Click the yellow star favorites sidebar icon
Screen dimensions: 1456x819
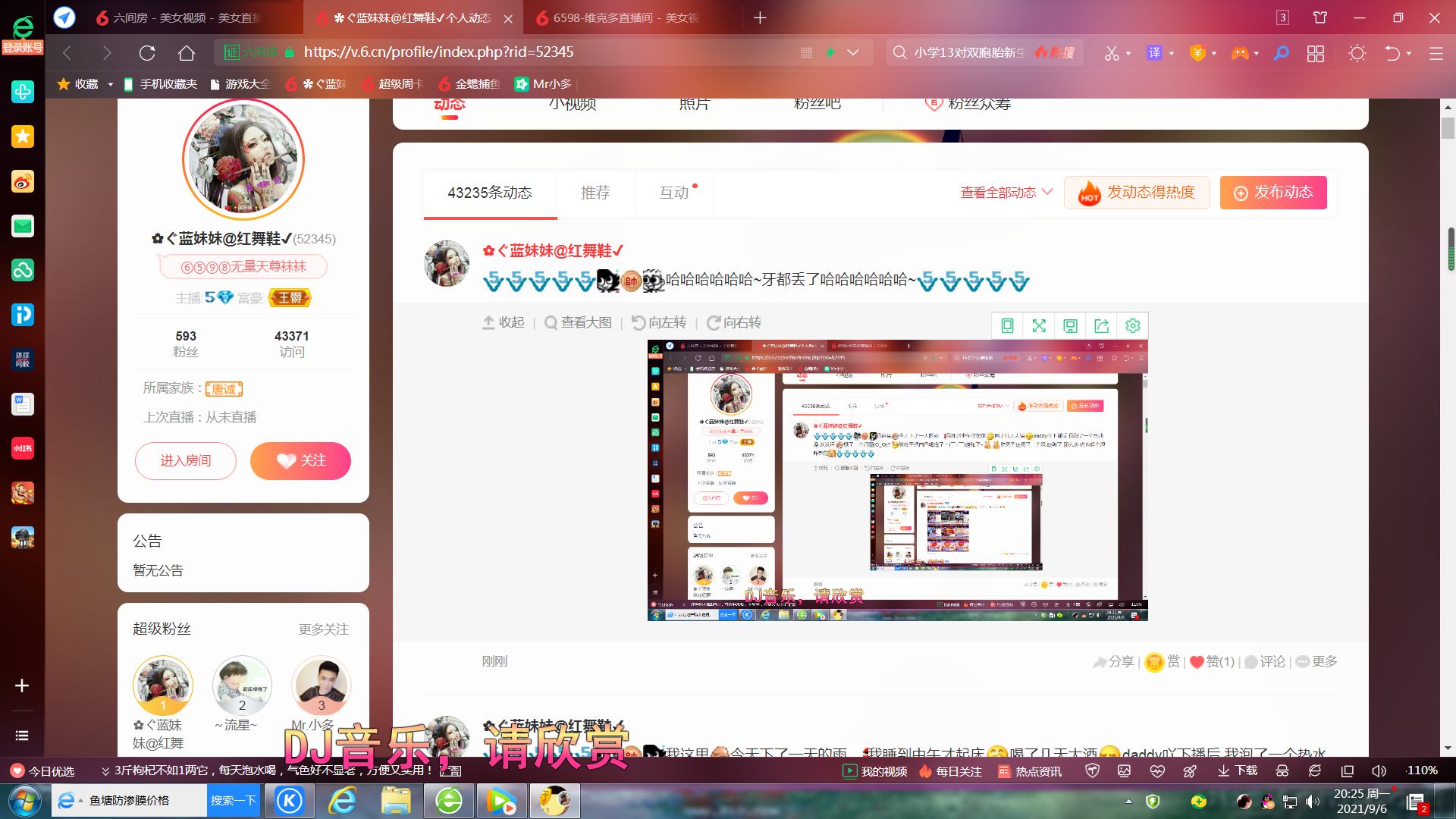point(23,136)
